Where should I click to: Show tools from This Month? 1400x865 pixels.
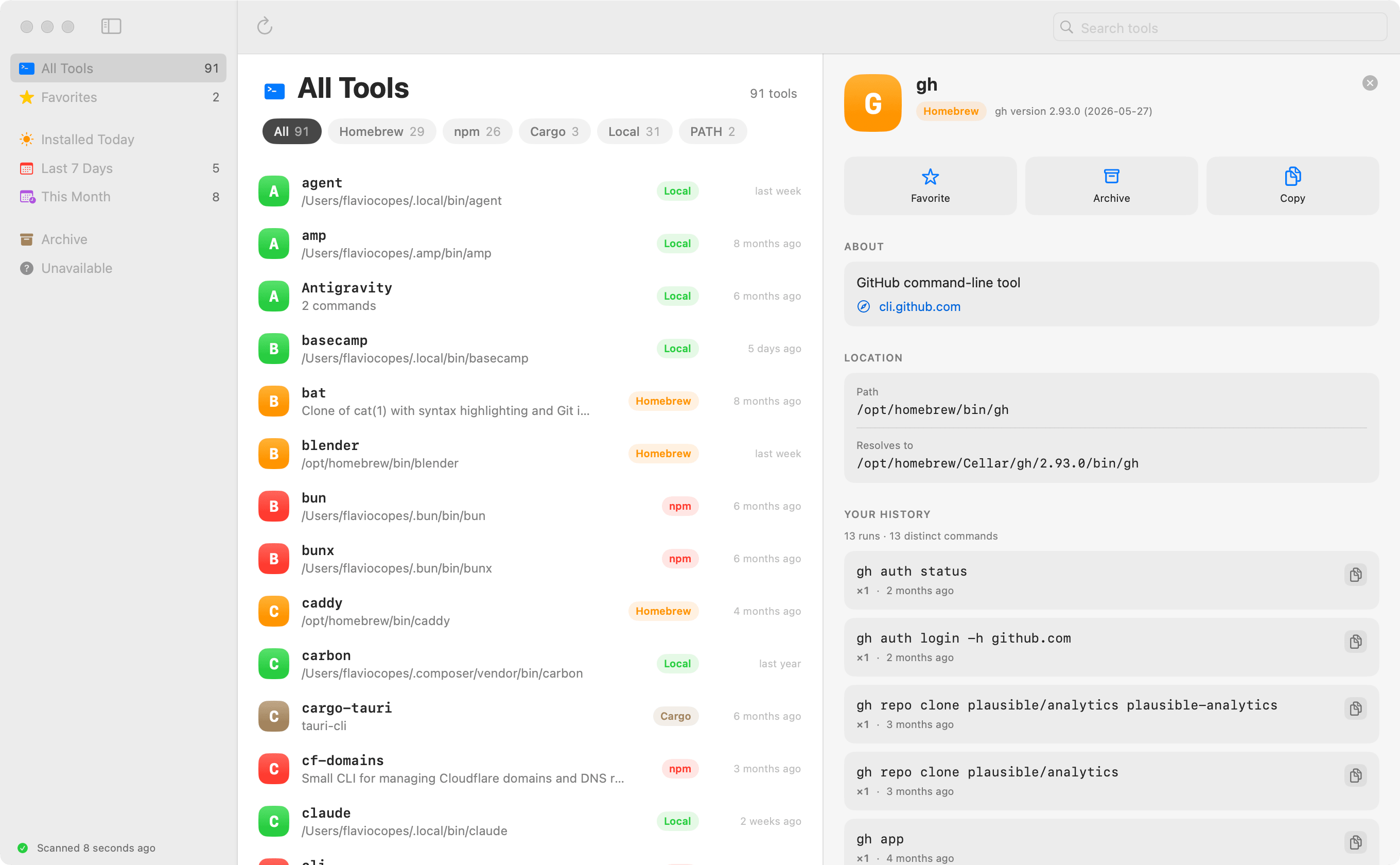tap(118, 197)
